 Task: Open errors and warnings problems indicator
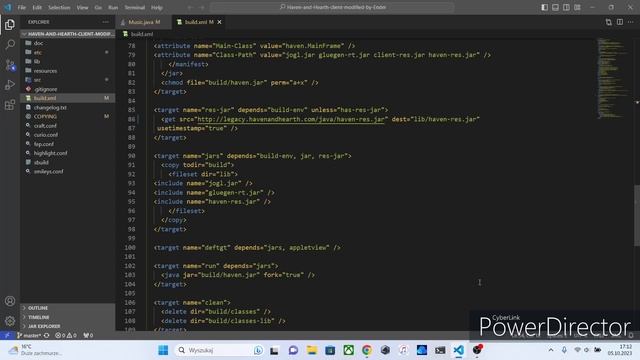[66, 336]
